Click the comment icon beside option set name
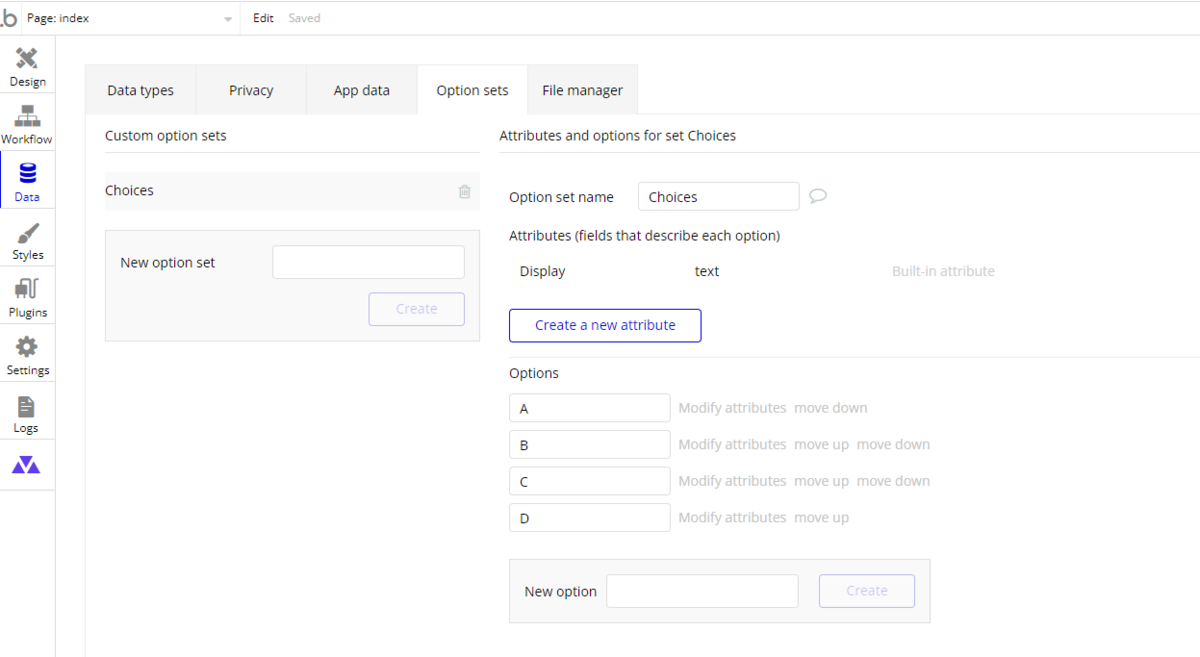 point(817,196)
